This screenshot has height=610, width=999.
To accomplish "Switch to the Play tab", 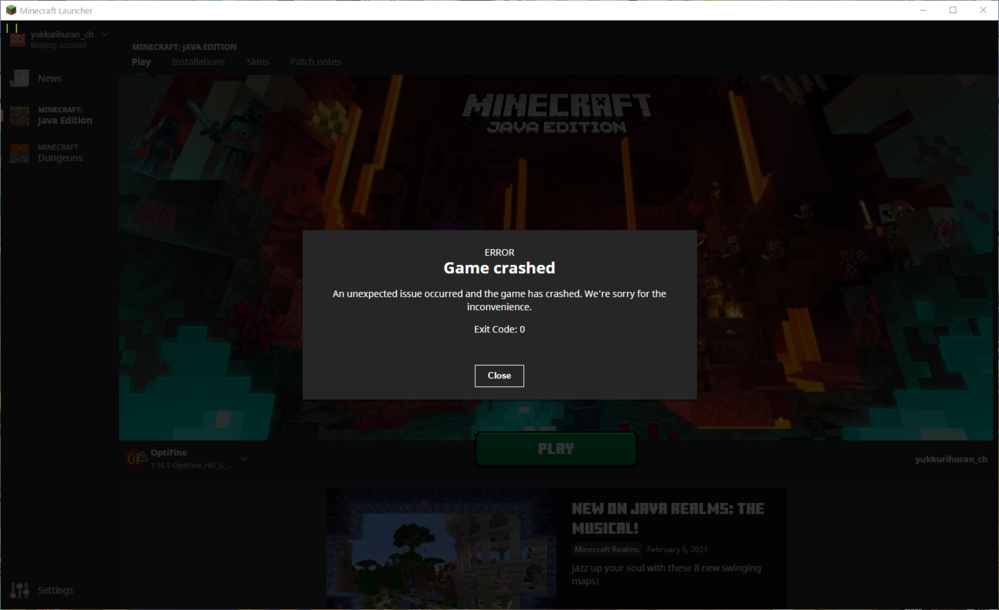I will coord(141,62).
